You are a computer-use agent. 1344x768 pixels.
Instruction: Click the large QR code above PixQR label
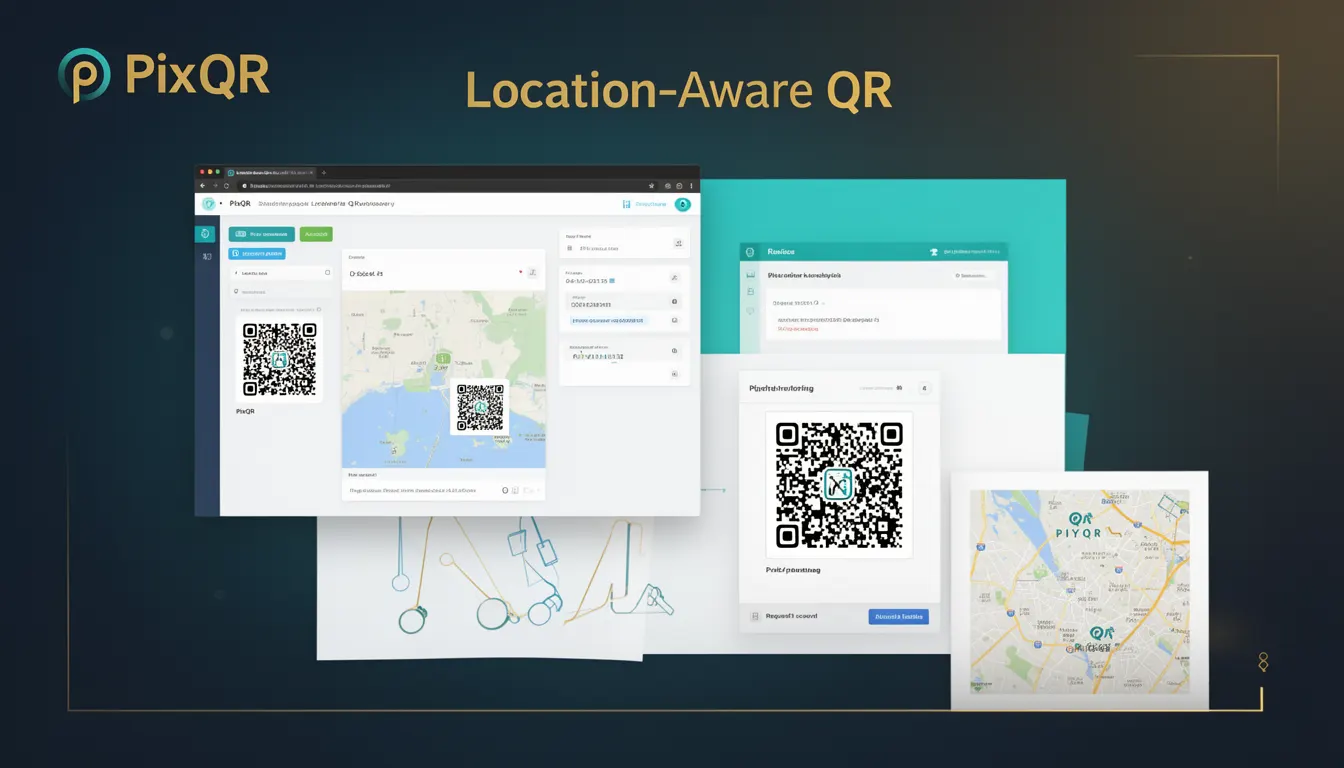[280, 360]
